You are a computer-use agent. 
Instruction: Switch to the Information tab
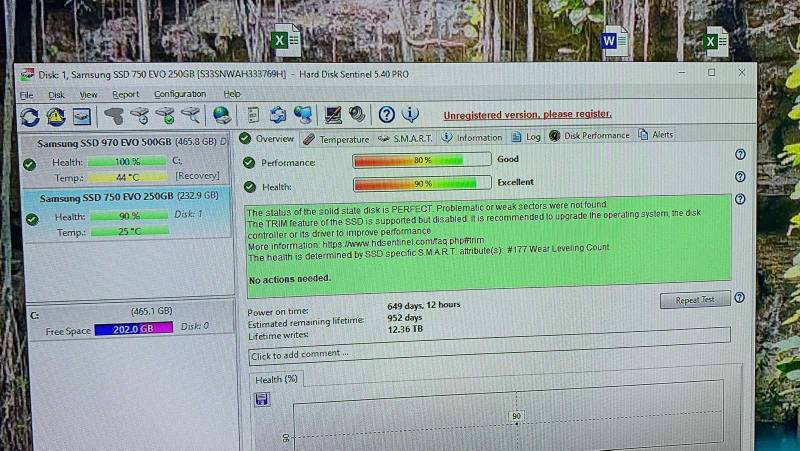pos(472,137)
